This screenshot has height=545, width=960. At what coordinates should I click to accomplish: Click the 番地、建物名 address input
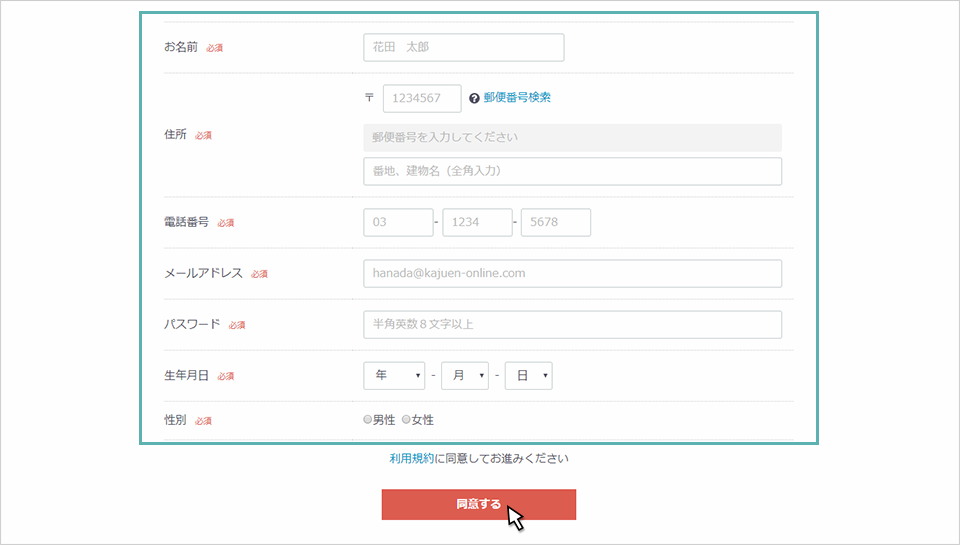tap(572, 171)
